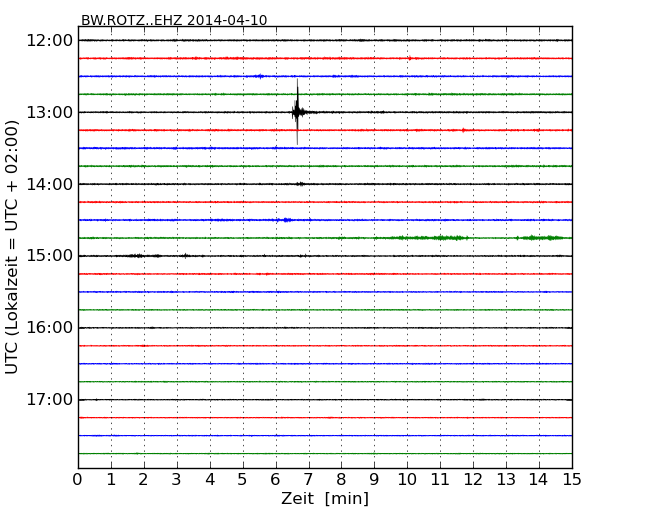The width and height of the screenshot is (650, 520).
Task: Click the plot title BW.ROTZ..EHZ 2014-04-10
Action: click(x=174, y=20)
